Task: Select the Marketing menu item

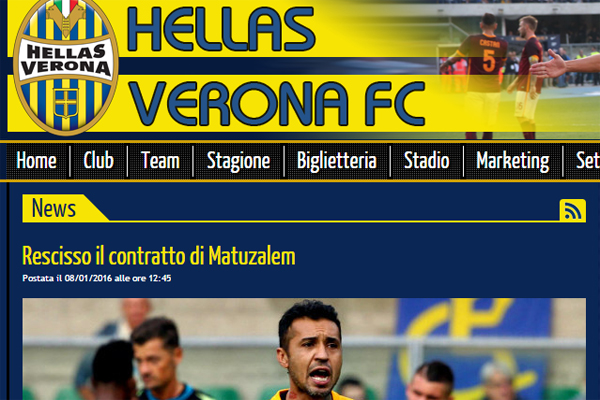Action: pos(513,161)
